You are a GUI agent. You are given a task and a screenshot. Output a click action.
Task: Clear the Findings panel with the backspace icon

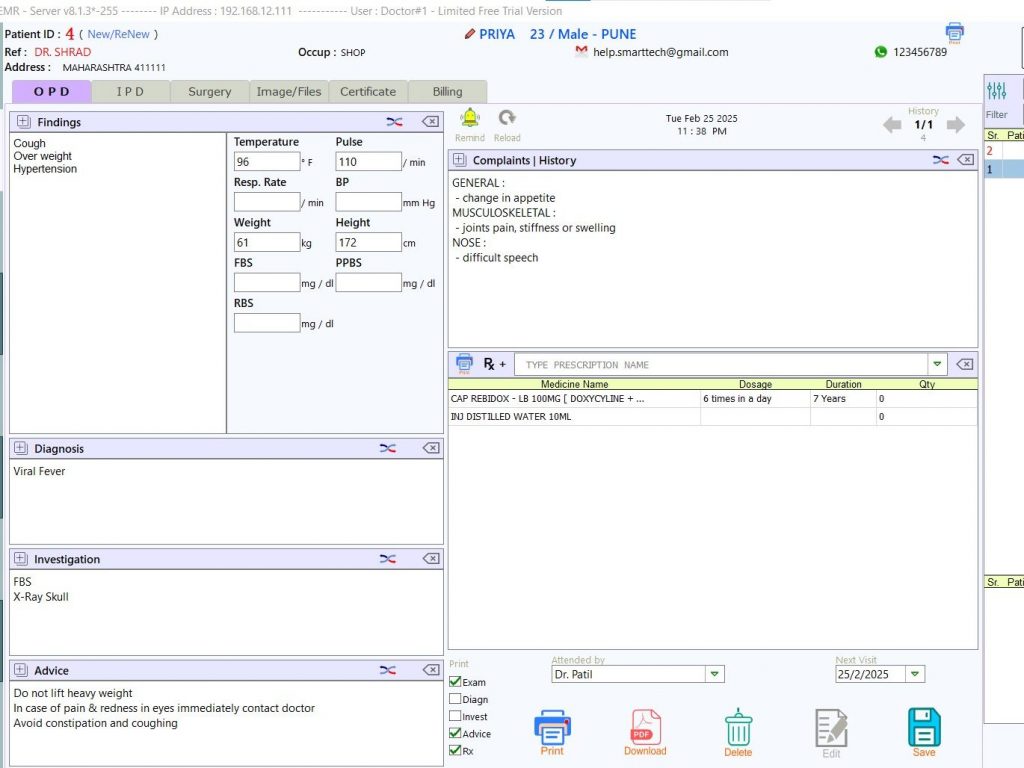(x=430, y=122)
